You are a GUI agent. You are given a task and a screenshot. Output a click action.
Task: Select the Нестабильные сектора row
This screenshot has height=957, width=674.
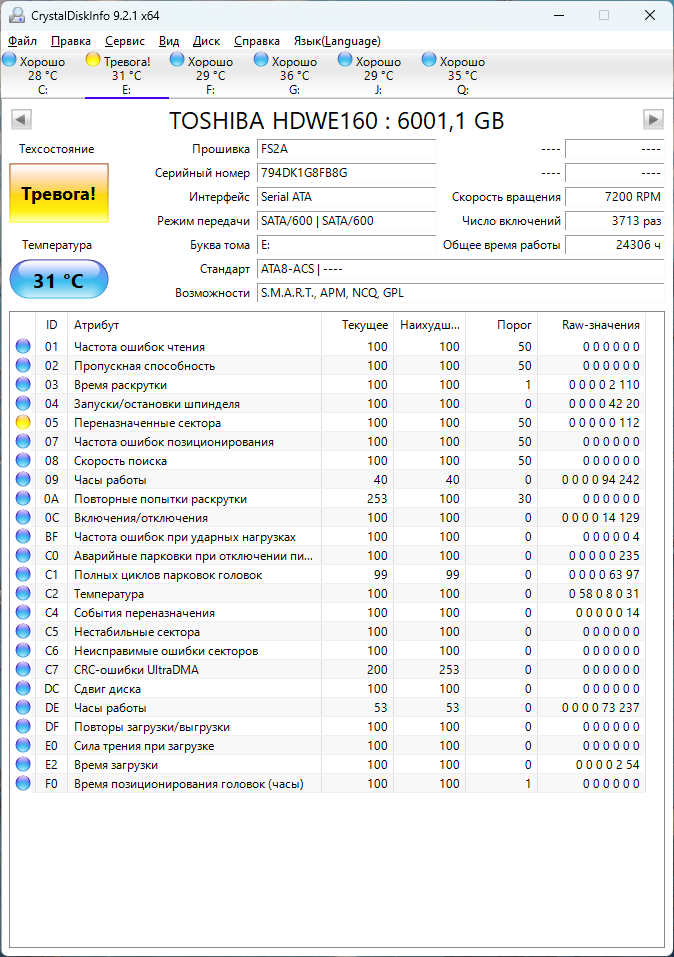click(x=328, y=632)
